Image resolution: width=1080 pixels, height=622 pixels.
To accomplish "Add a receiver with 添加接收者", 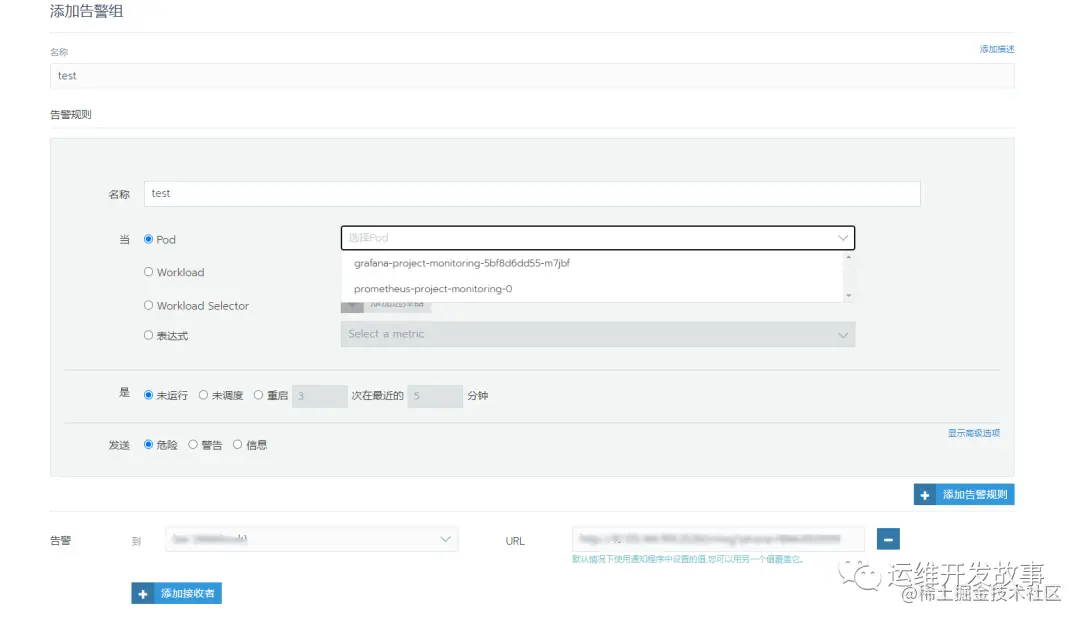I will point(177,593).
